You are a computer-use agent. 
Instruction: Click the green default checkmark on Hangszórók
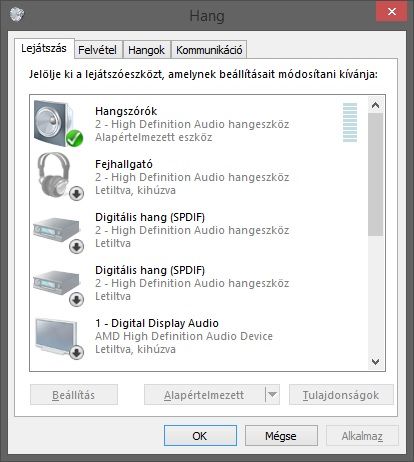point(74,138)
